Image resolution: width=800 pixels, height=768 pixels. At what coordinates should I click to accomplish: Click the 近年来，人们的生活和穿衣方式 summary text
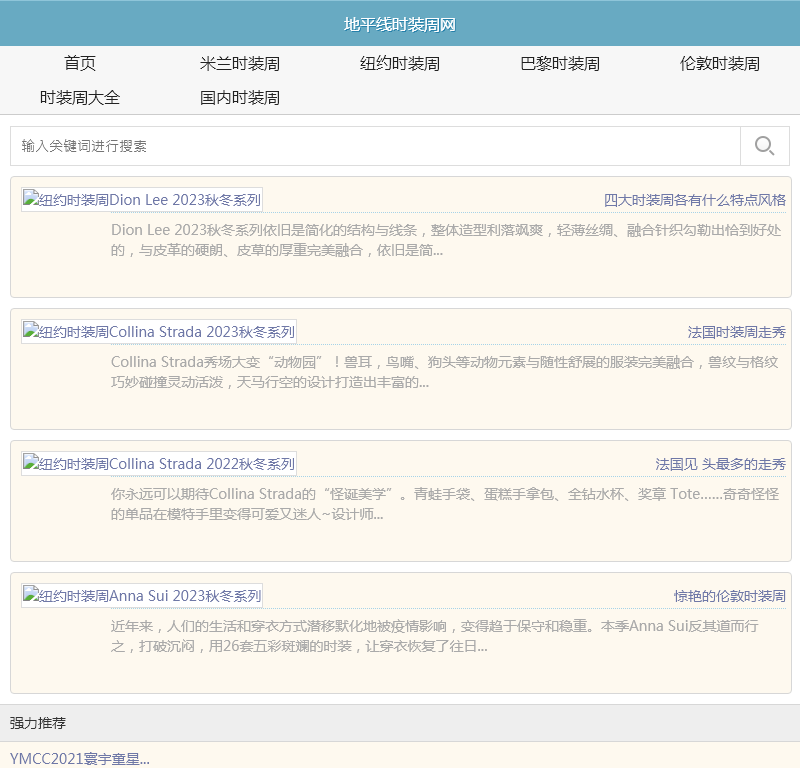(x=435, y=636)
